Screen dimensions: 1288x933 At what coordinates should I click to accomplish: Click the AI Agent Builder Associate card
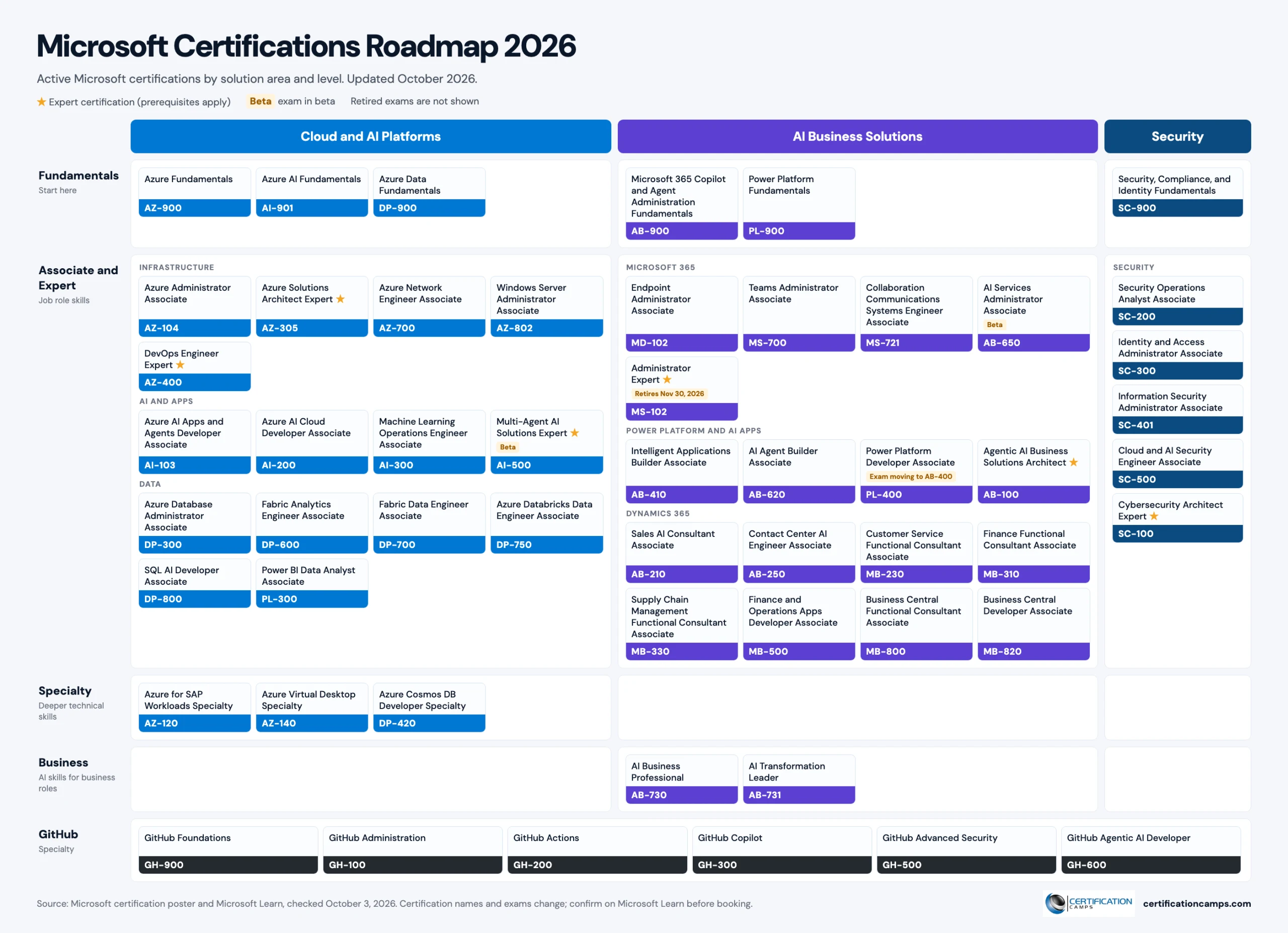pos(799,472)
